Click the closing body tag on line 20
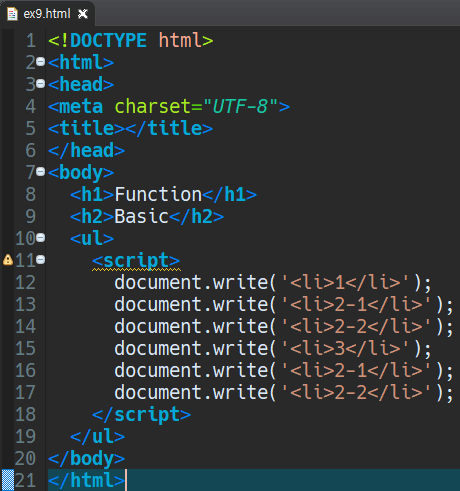The image size is (460, 491). tap(87, 459)
